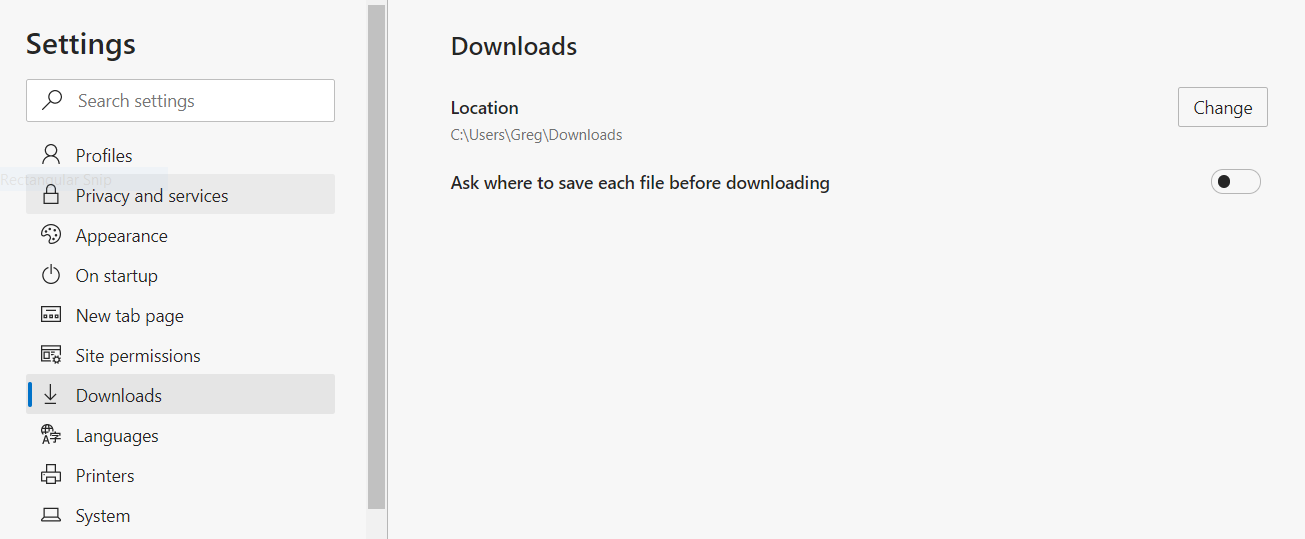Click the Location label
The image size is (1305, 539).
(x=484, y=108)
